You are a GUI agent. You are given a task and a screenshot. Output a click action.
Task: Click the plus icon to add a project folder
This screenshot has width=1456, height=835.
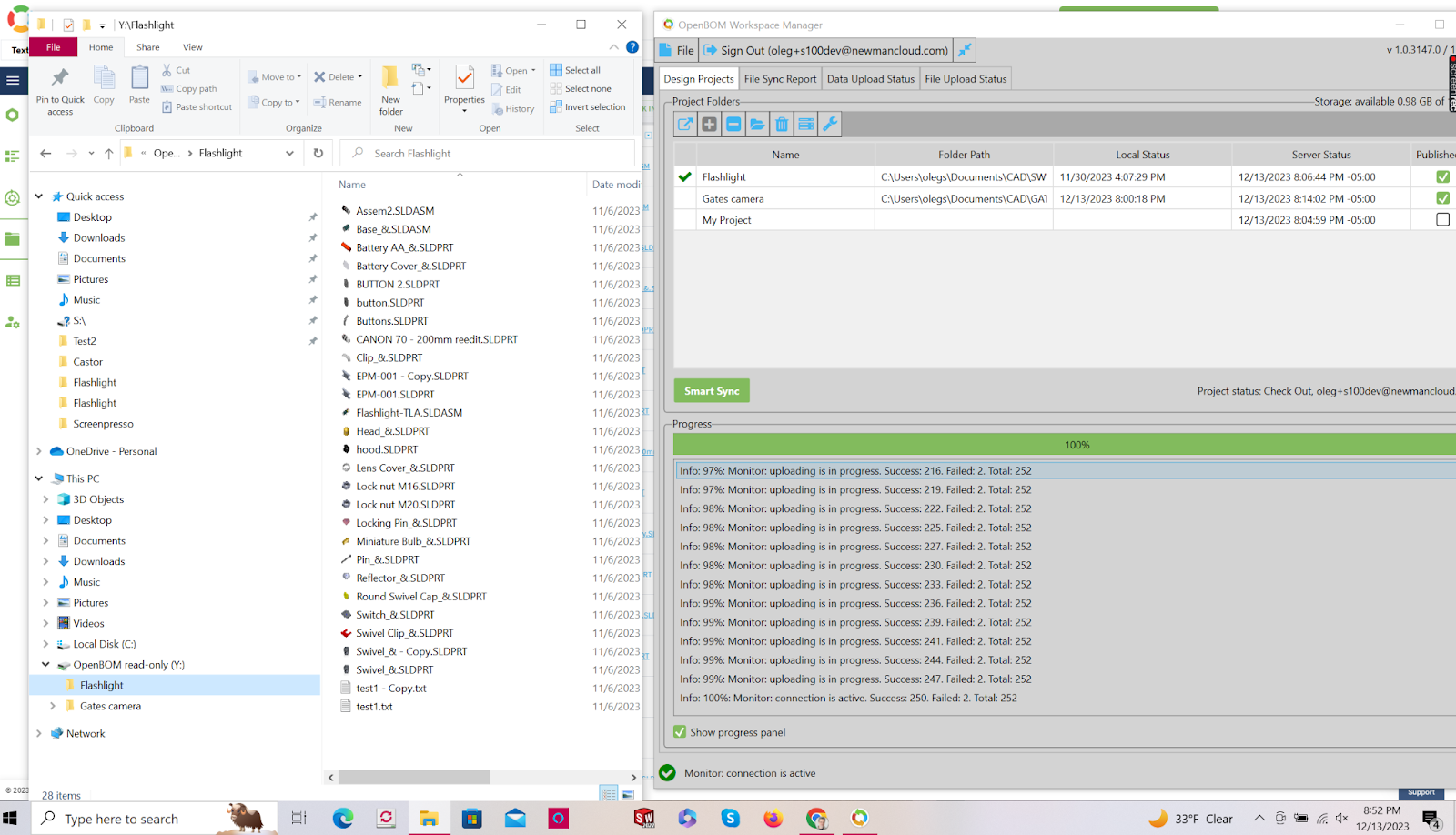point(710,125)
